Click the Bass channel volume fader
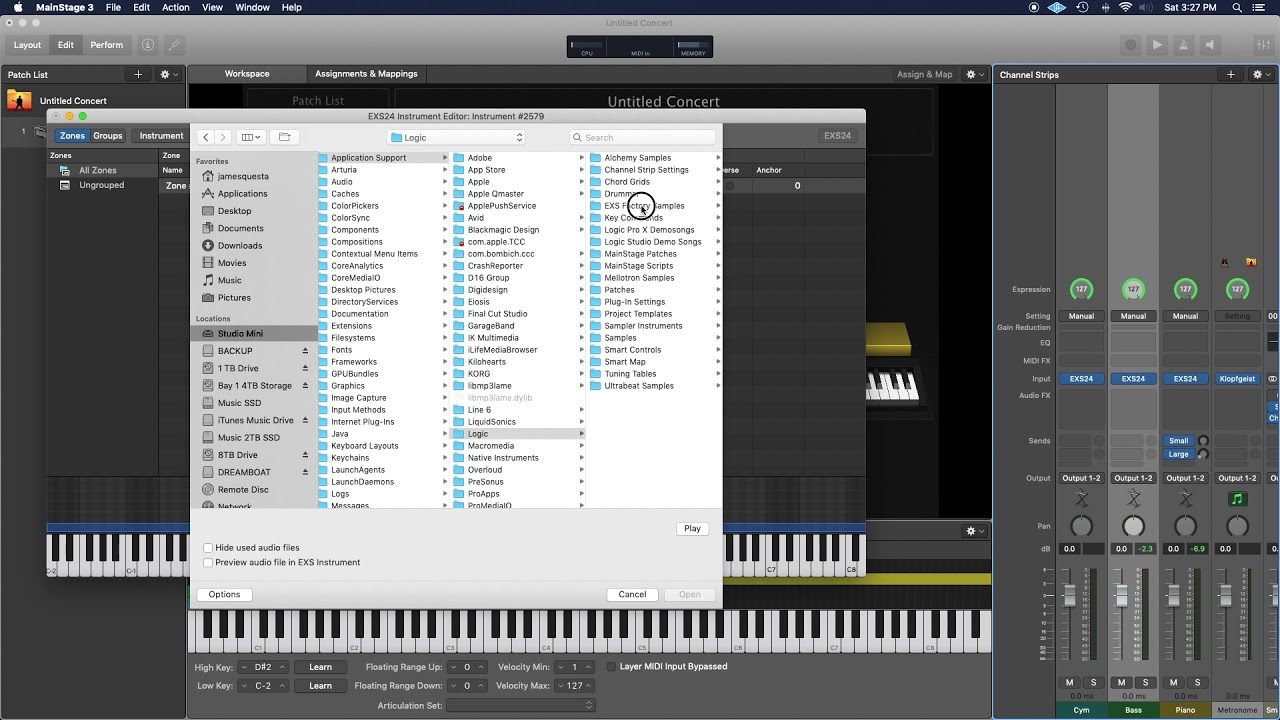 (1121, 595)
